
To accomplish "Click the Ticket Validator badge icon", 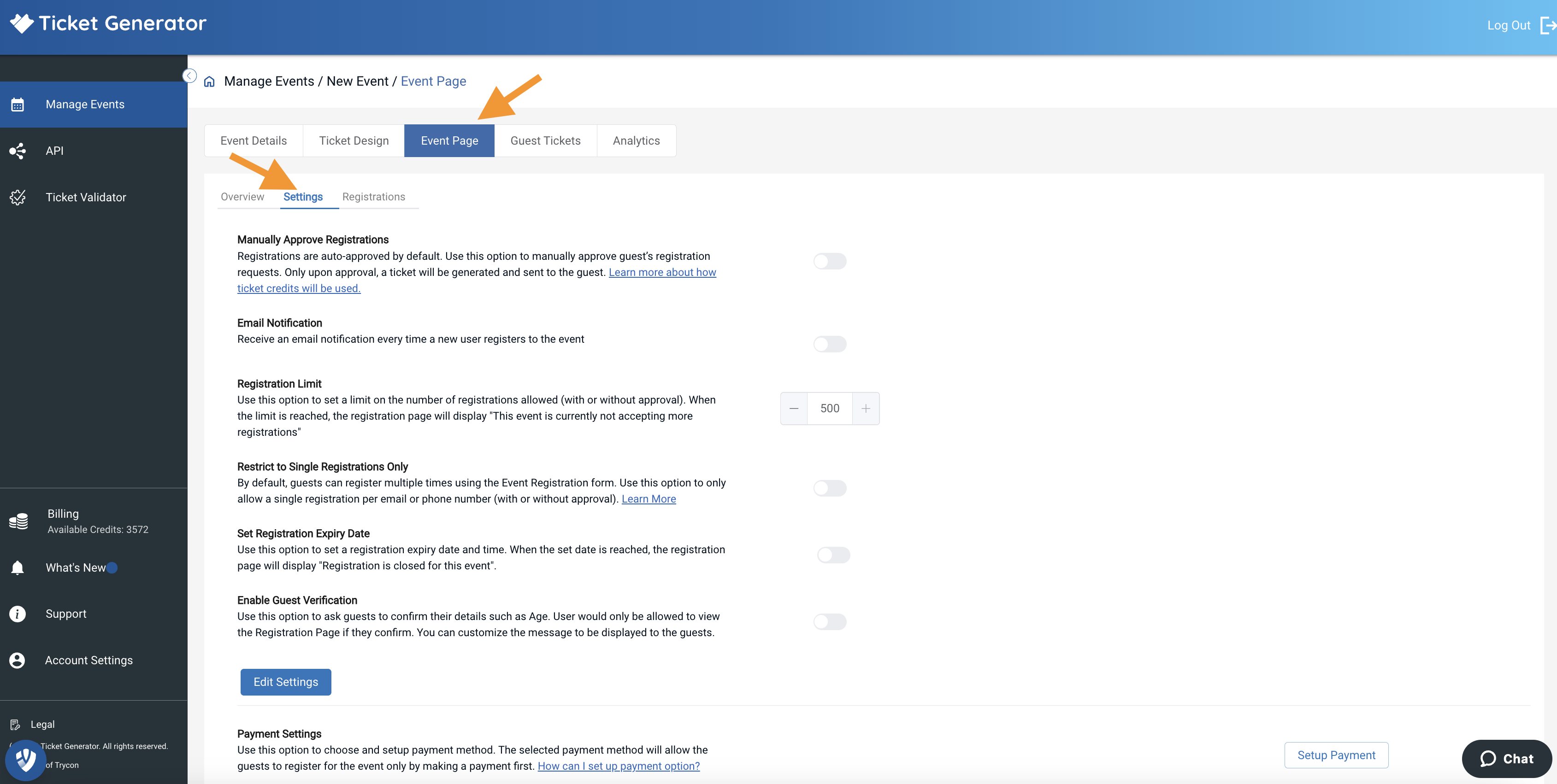I will pos(18,198).
